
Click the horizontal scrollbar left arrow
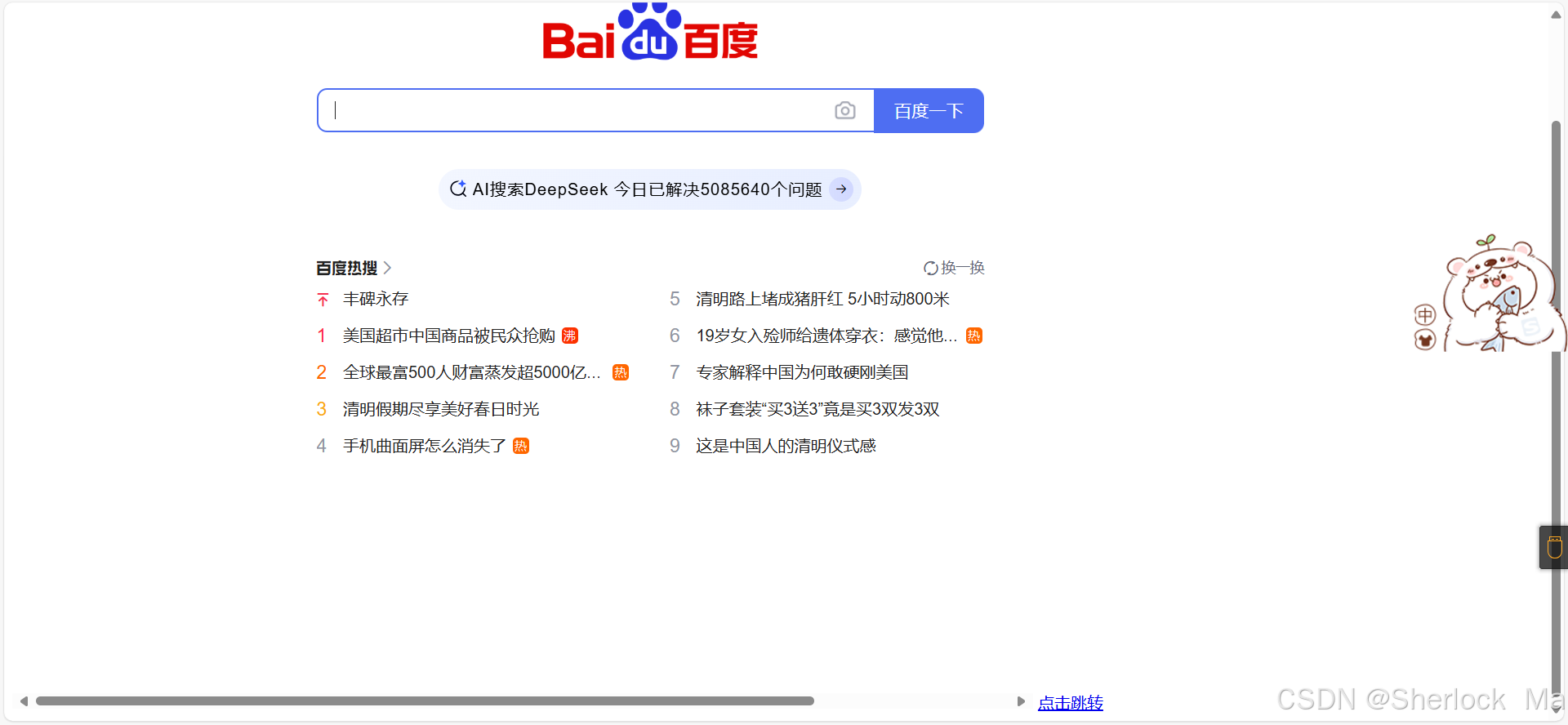[x=24, y=701]
